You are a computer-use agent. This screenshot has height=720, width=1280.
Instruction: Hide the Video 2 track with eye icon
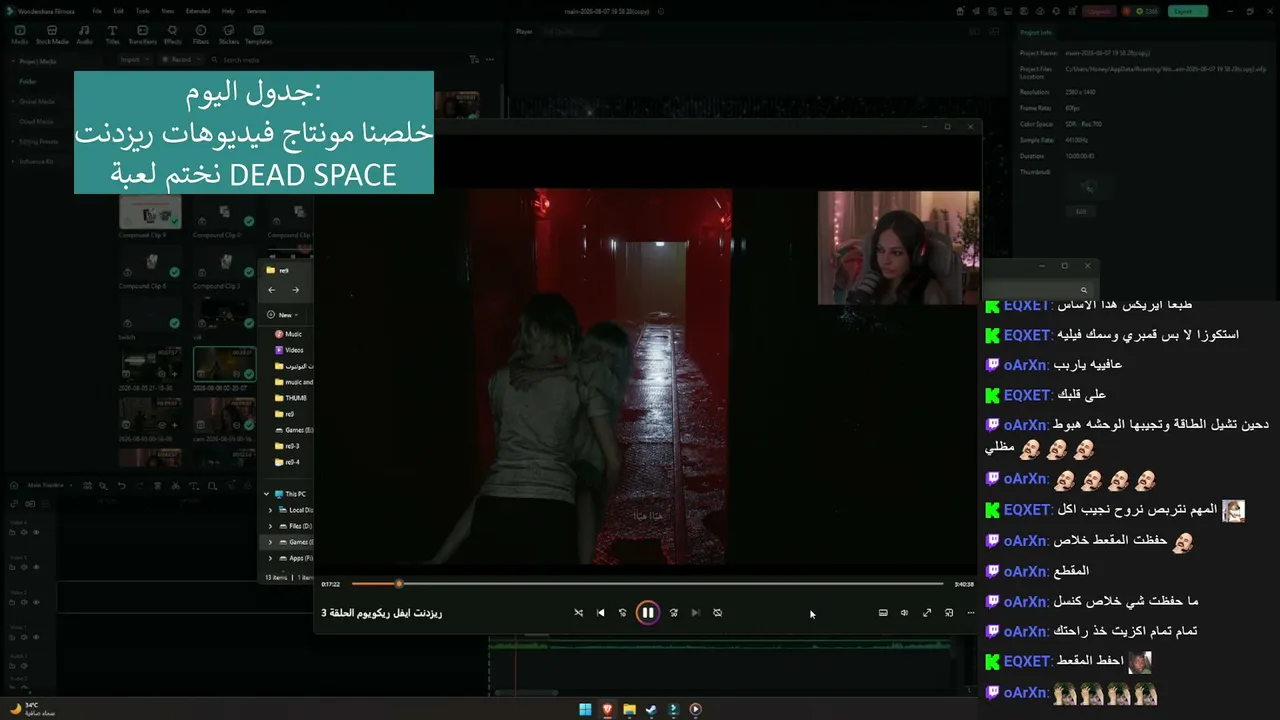(36, 602)
